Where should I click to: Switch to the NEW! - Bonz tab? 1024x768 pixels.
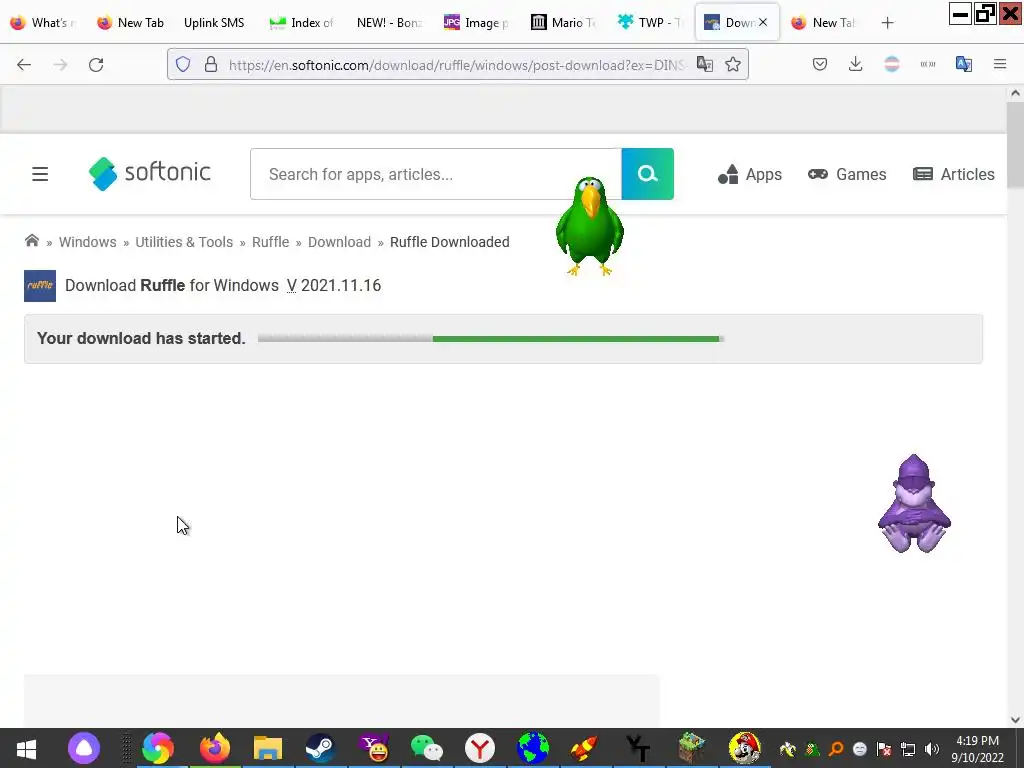389,23
